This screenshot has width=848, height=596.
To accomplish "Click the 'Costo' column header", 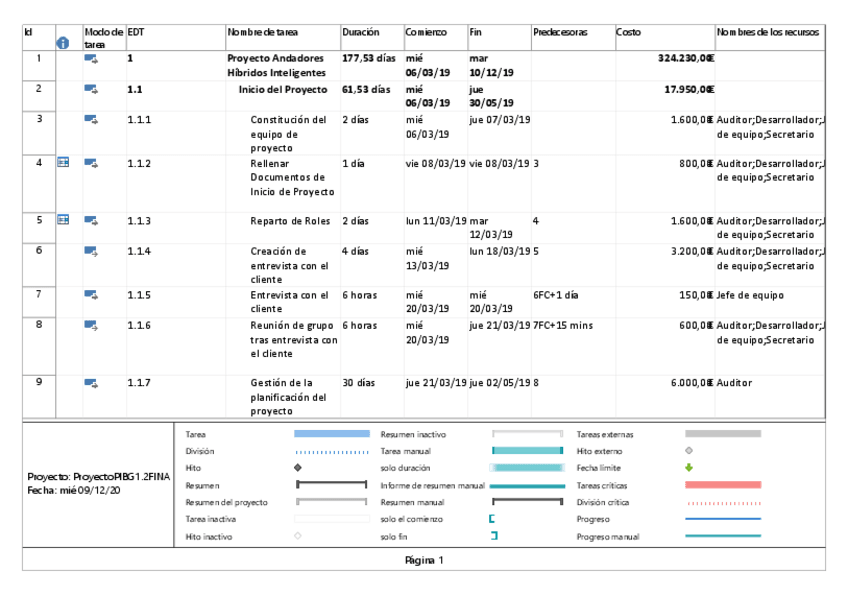I will click(629, 33).
